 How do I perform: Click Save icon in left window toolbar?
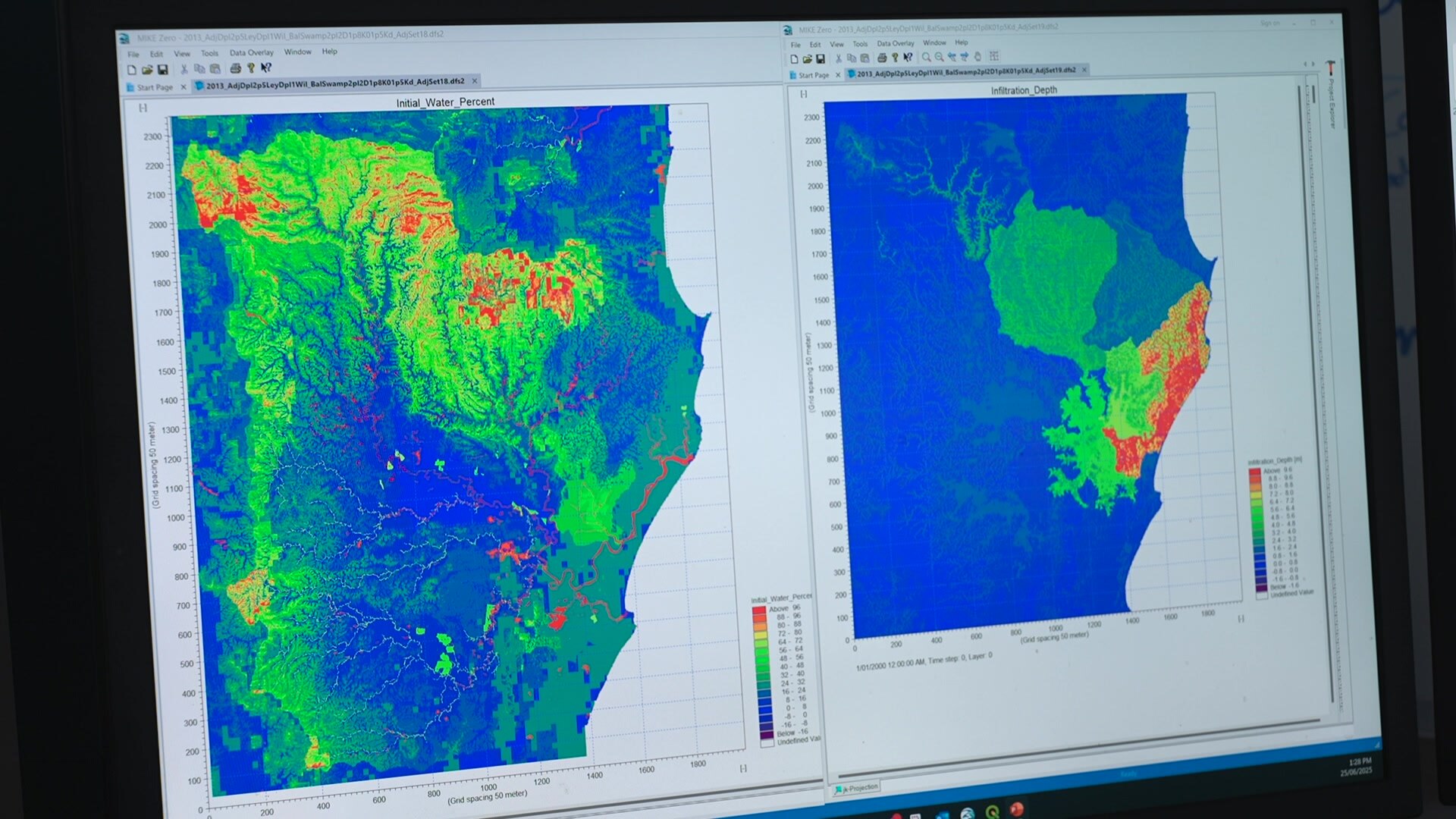pyautogui.click(x=162, y=70)
